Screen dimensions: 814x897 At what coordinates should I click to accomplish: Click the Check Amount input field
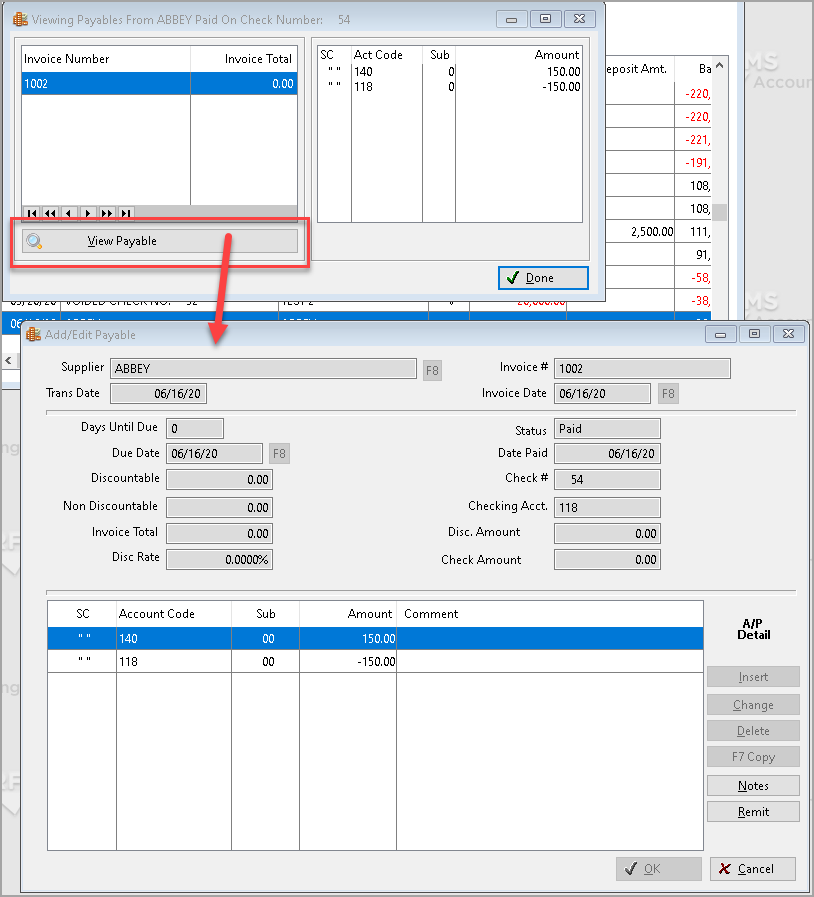click(x=607, y=559)
